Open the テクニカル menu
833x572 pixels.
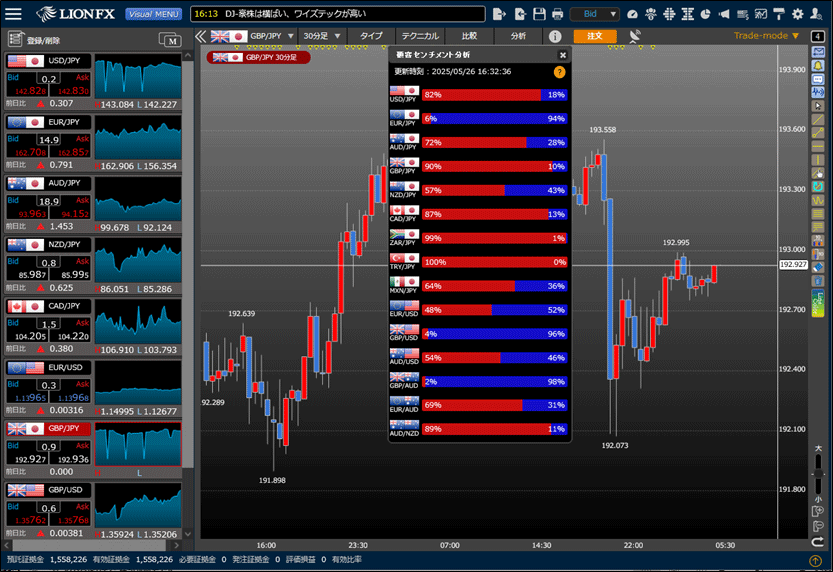[420, 36]
